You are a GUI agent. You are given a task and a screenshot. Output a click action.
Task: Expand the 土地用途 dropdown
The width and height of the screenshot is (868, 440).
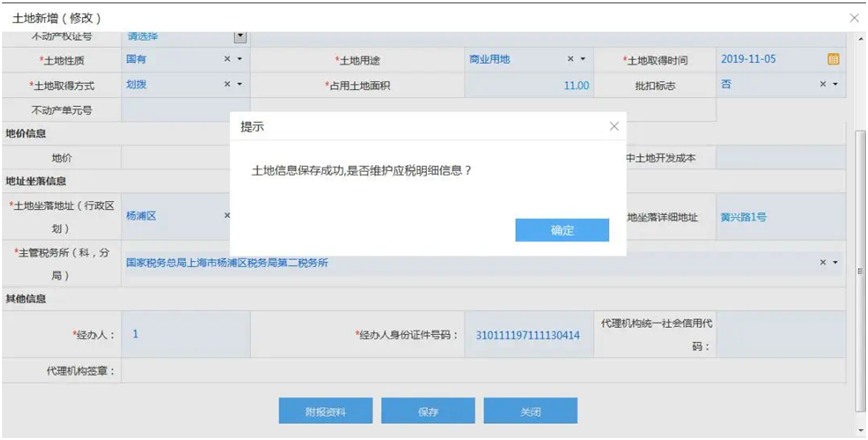click(583, 59)
